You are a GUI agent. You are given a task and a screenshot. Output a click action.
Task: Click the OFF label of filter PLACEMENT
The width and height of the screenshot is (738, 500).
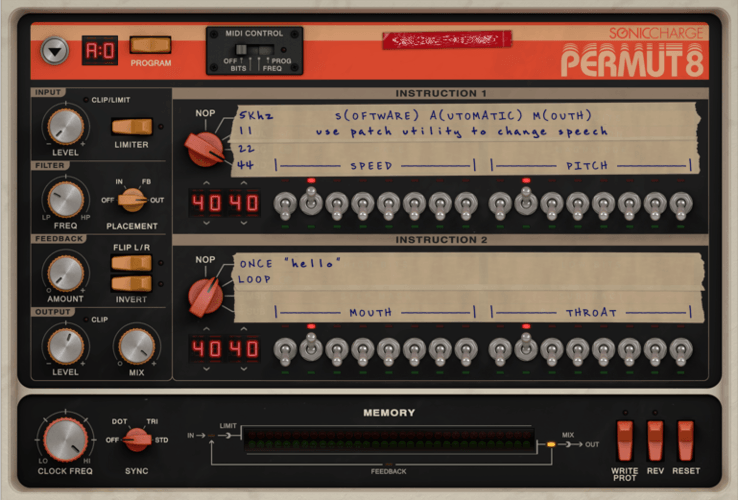(x=107, y=200)
